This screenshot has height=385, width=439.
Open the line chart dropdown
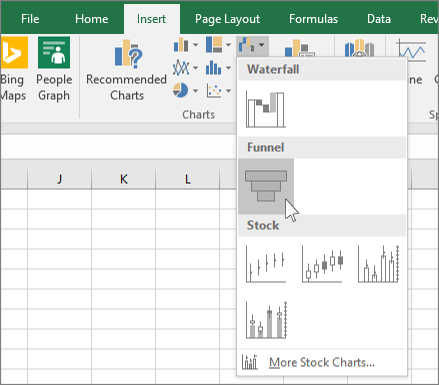[x=195, y=68]
